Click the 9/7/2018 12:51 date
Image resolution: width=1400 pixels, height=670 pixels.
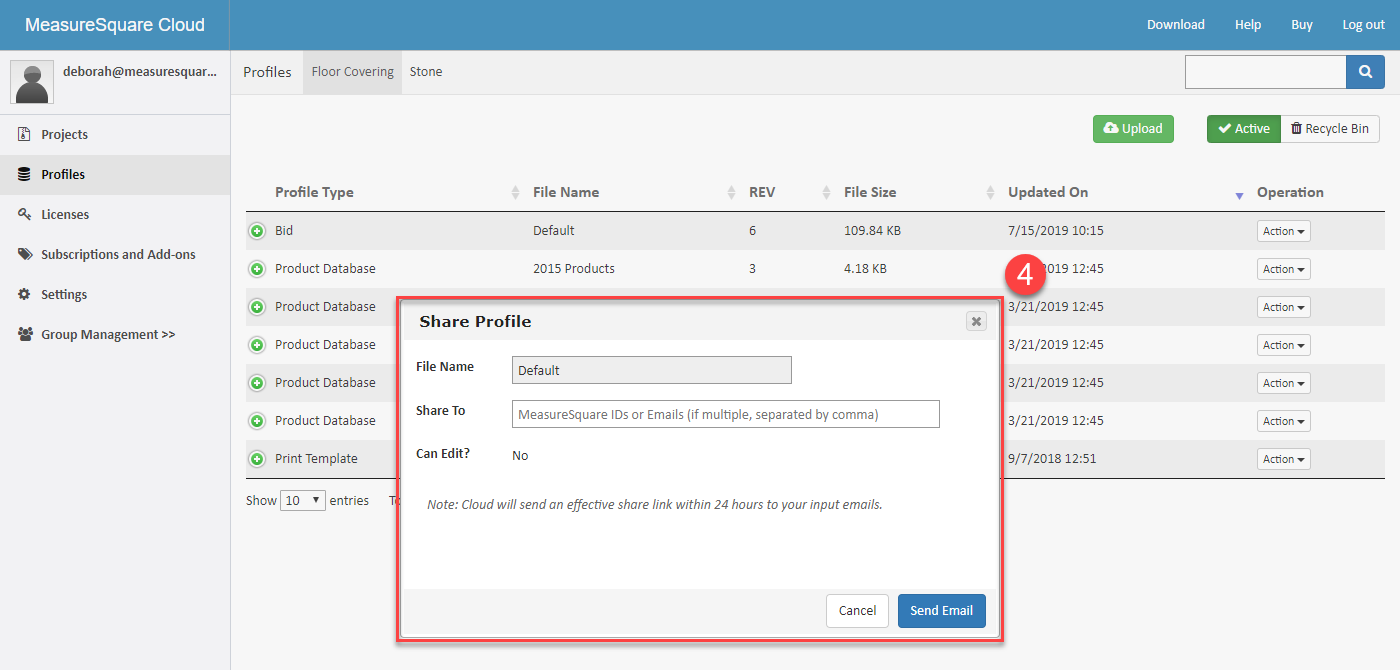pyautogui.click(x=1052, y=459)
